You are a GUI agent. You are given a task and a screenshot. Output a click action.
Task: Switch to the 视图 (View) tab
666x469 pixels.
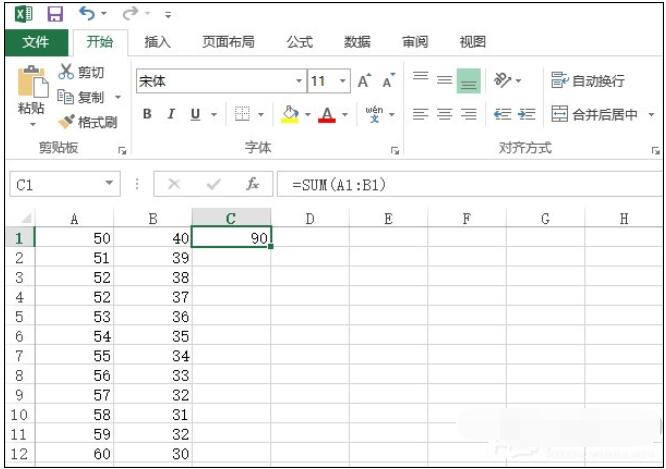(472, 42)
